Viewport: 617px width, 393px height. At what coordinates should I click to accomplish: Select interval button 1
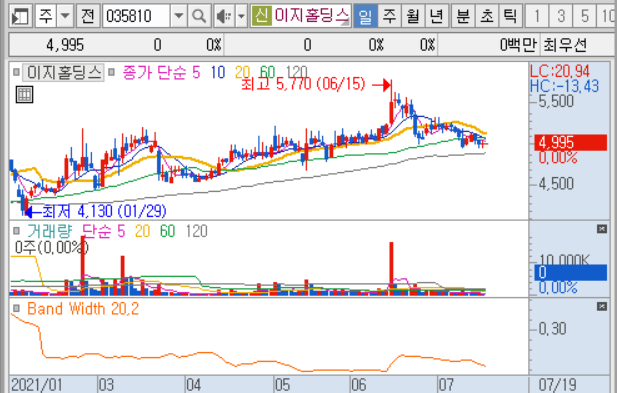click(537, 16)
